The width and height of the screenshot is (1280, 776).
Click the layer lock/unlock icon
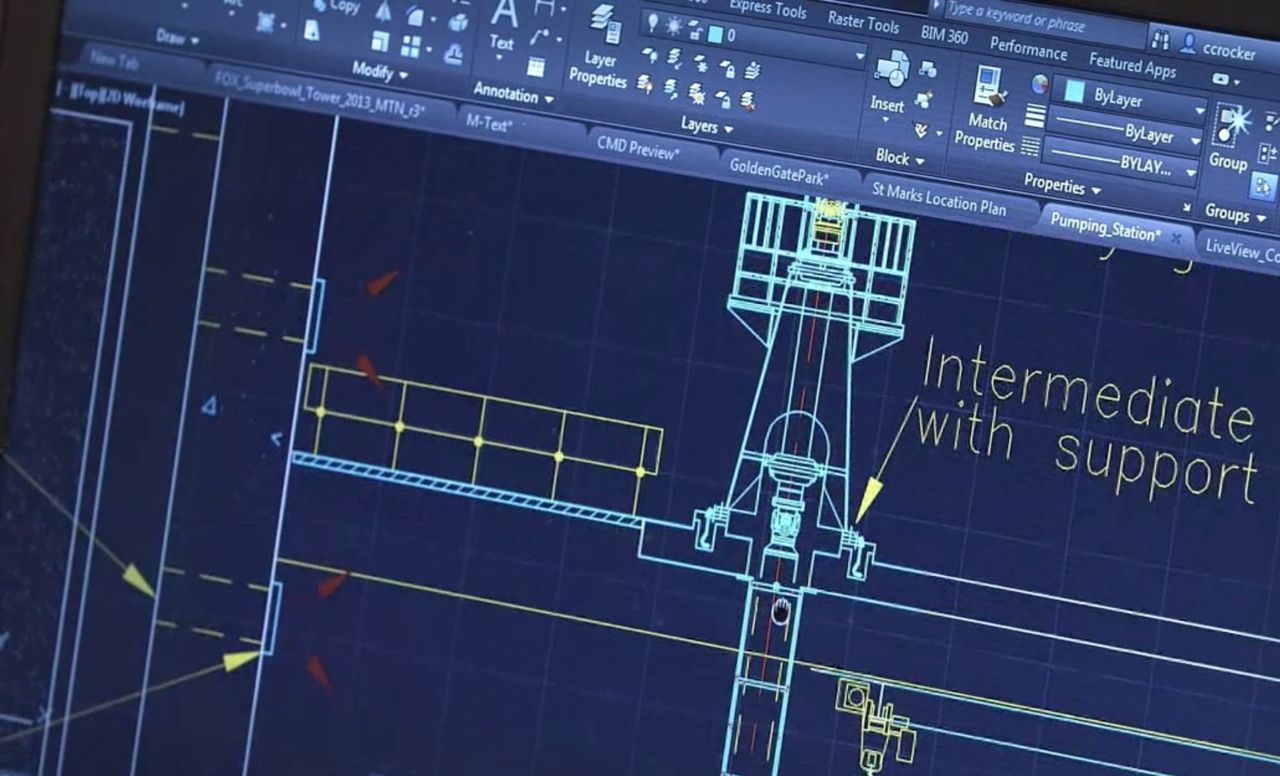coord(695,31)
